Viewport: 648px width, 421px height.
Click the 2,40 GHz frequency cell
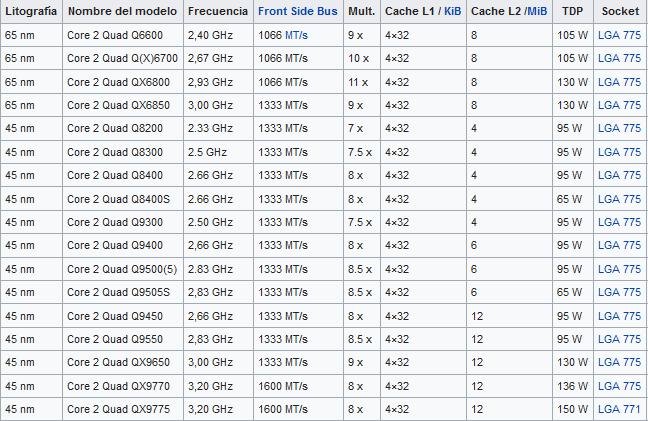click(x=218, y=35)
